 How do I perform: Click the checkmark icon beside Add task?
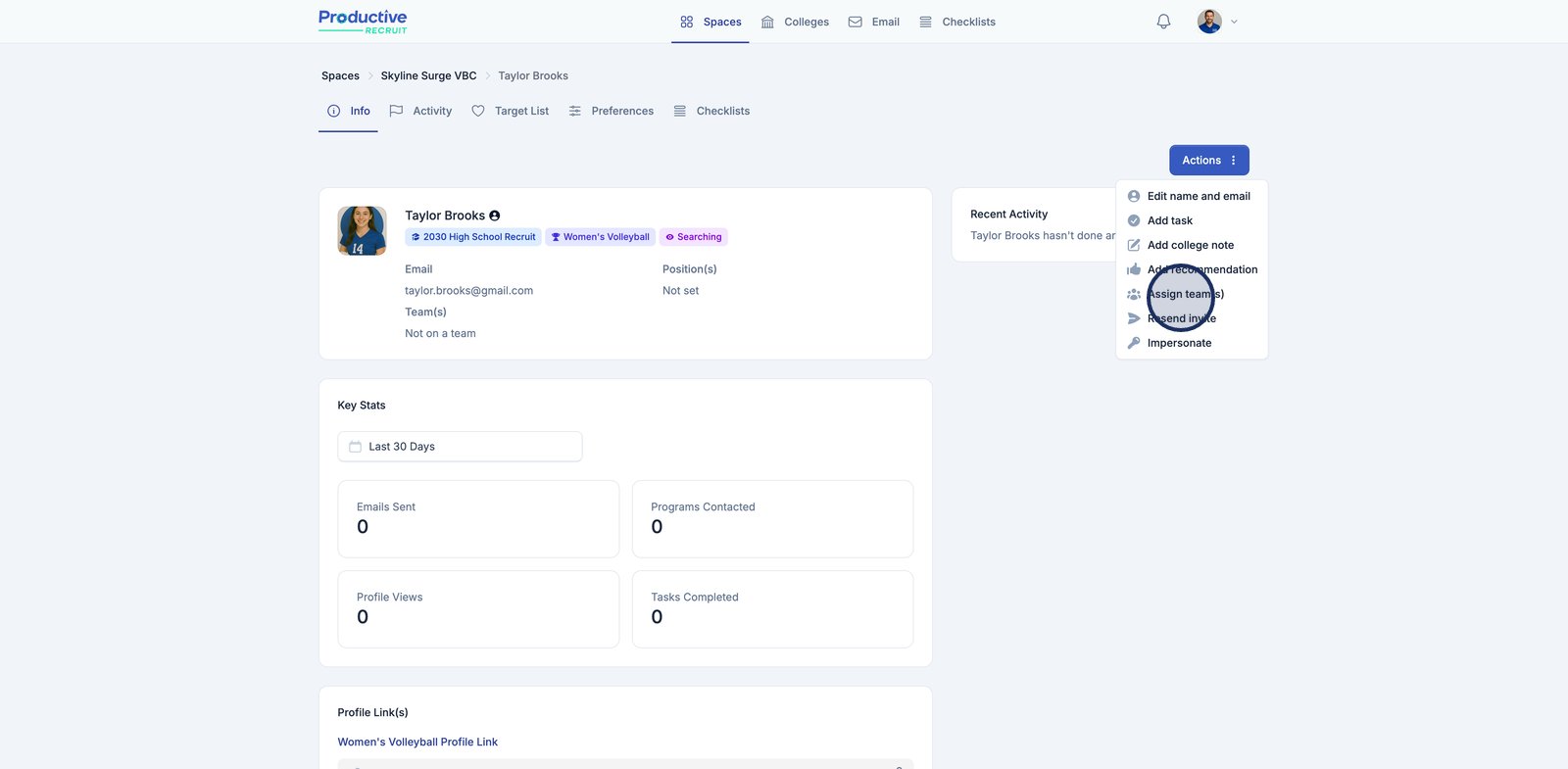[1134, 220]
